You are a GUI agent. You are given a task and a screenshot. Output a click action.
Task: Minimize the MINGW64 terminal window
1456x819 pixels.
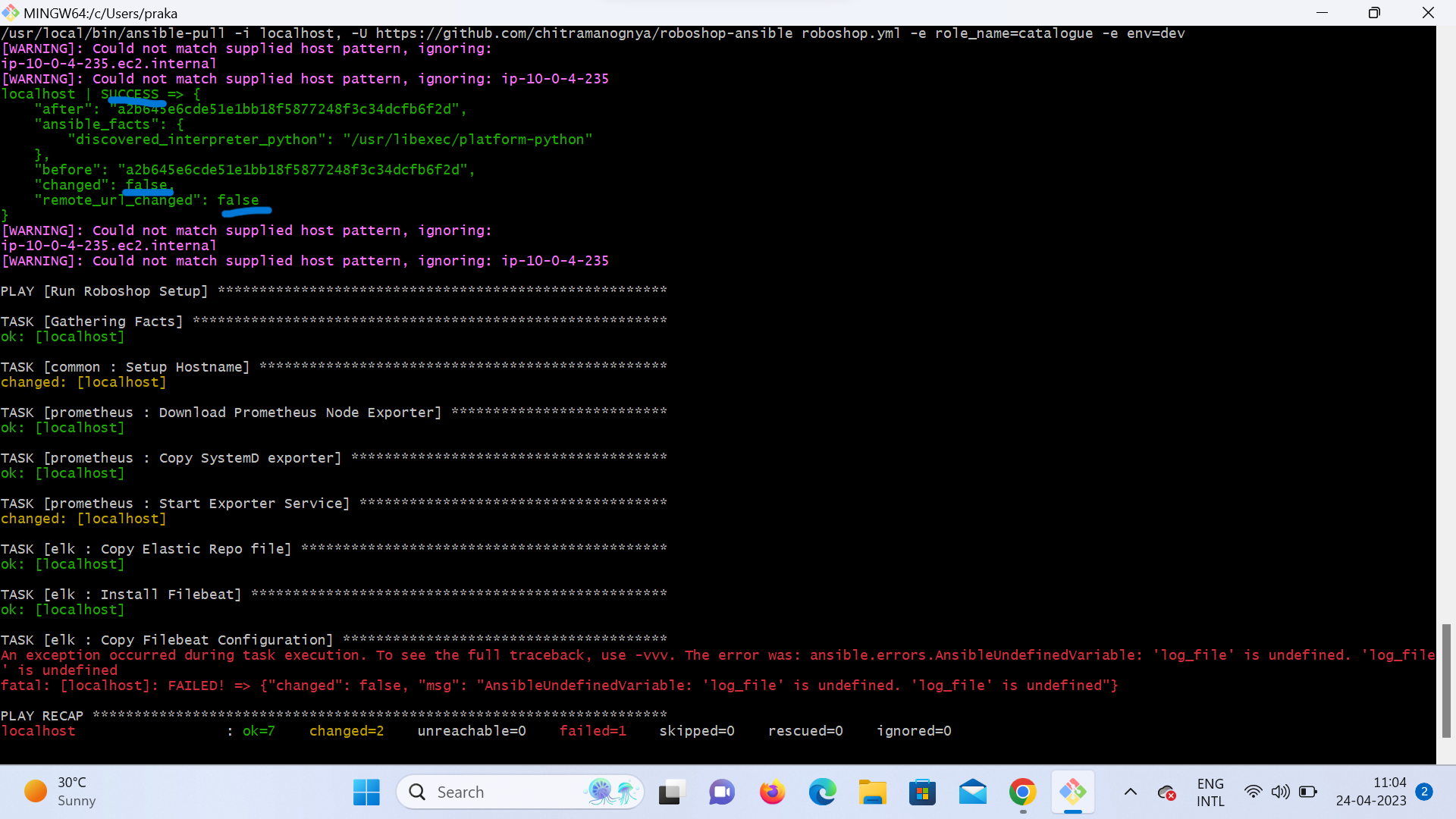pos(1322,13)
